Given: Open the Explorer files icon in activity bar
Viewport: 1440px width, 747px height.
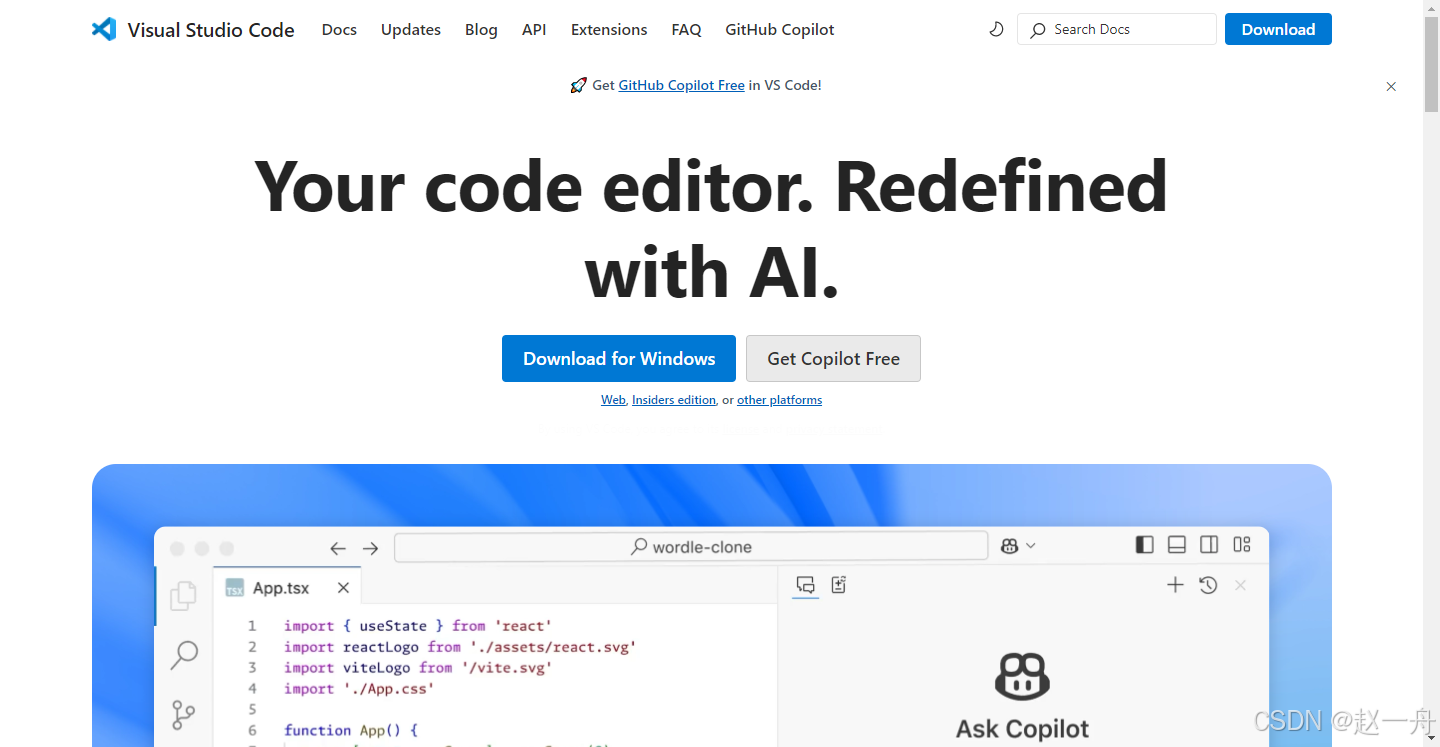Looking at the screenshot, I should tap(183, 596).
